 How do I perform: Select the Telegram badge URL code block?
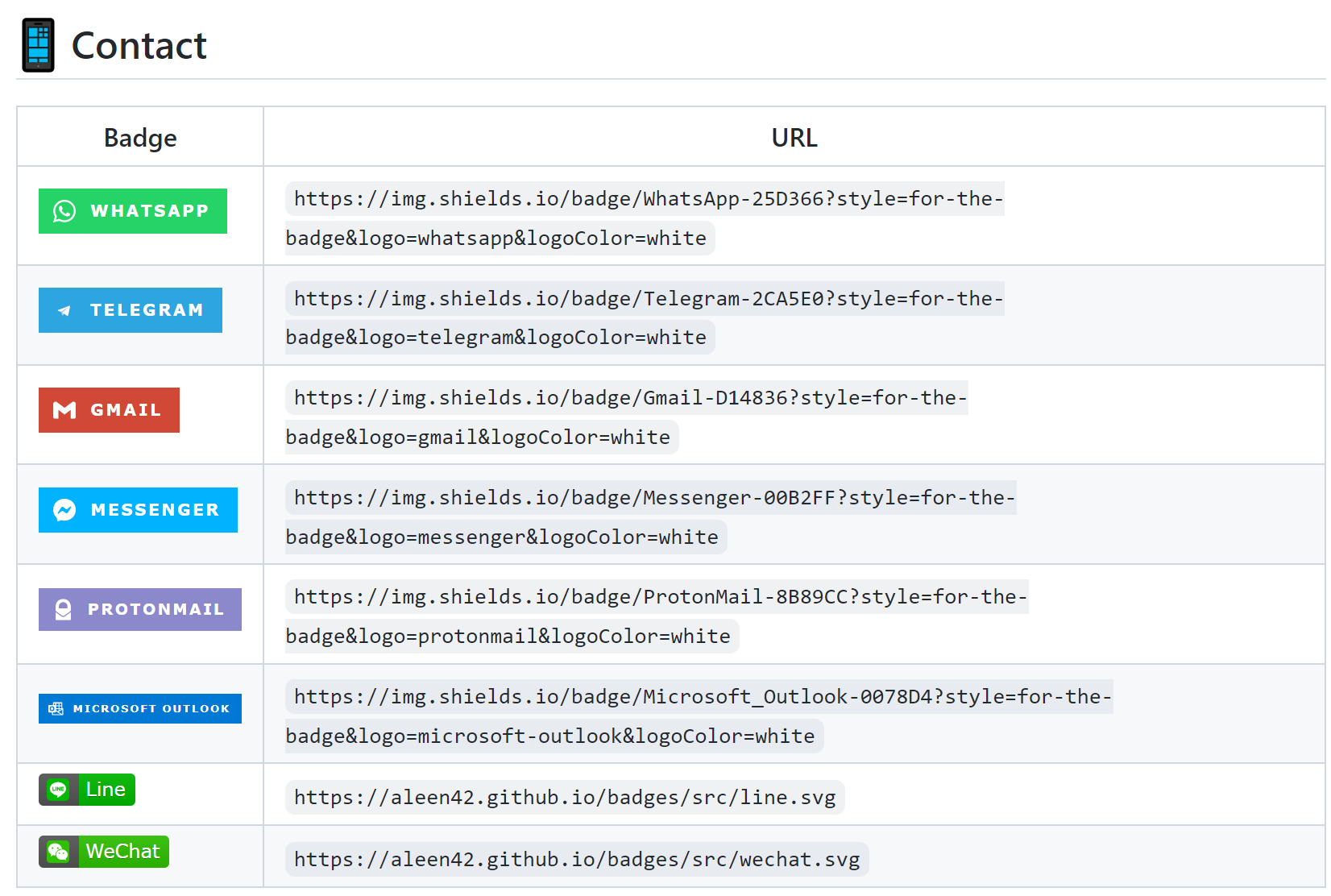(644, 317)
